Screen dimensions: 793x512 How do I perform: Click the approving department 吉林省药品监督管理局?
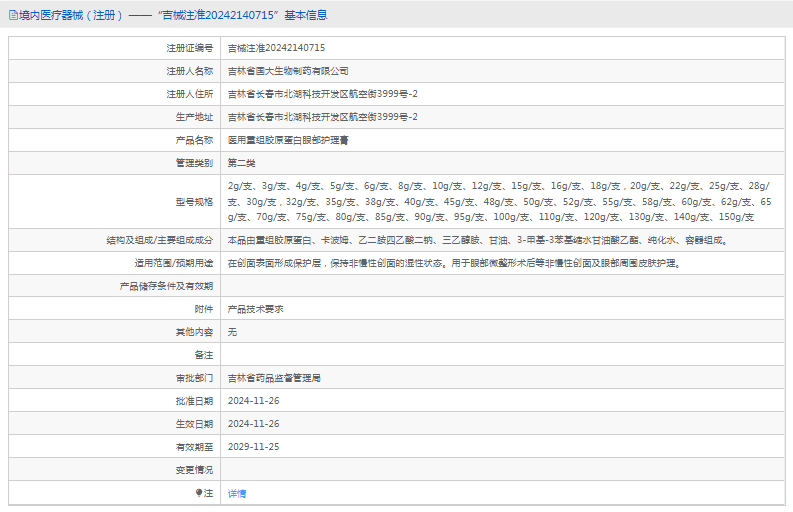click(x=274, y=378)
